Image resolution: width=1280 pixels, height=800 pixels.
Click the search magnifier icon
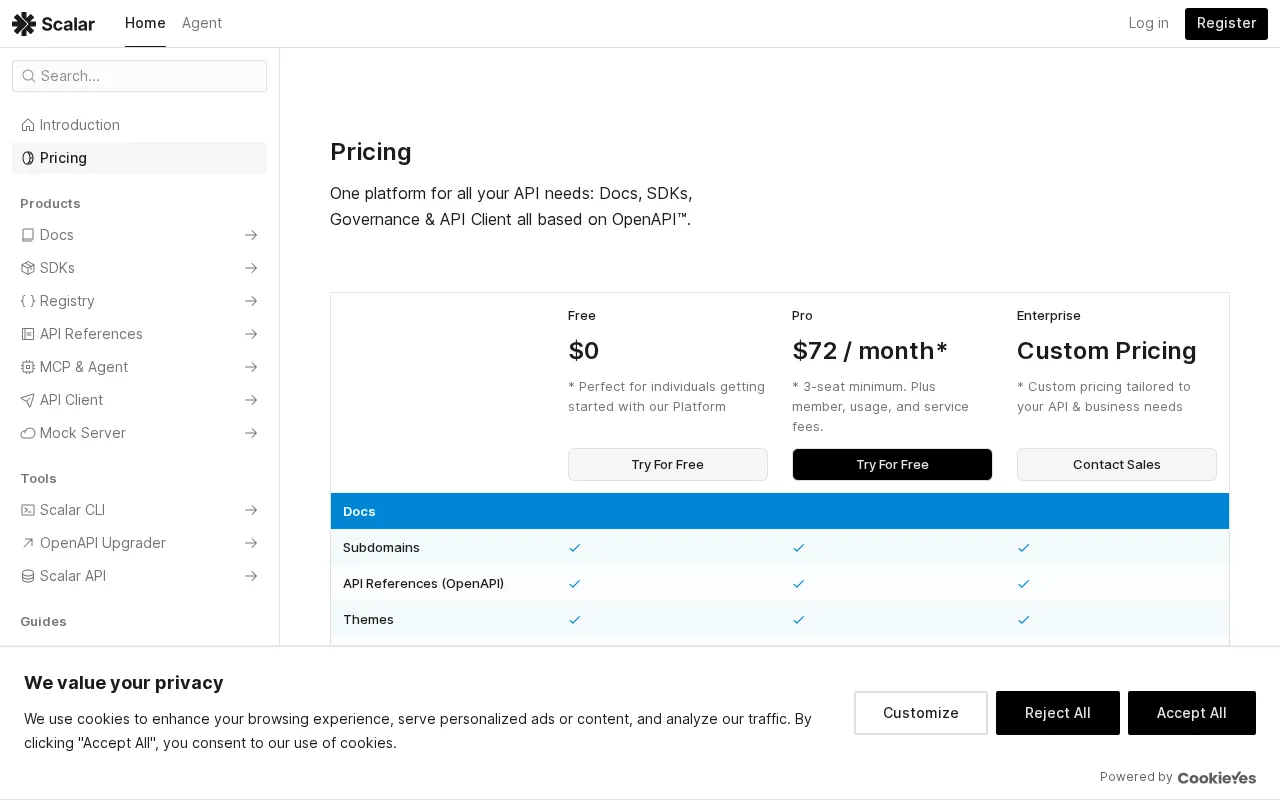point(29,76)
